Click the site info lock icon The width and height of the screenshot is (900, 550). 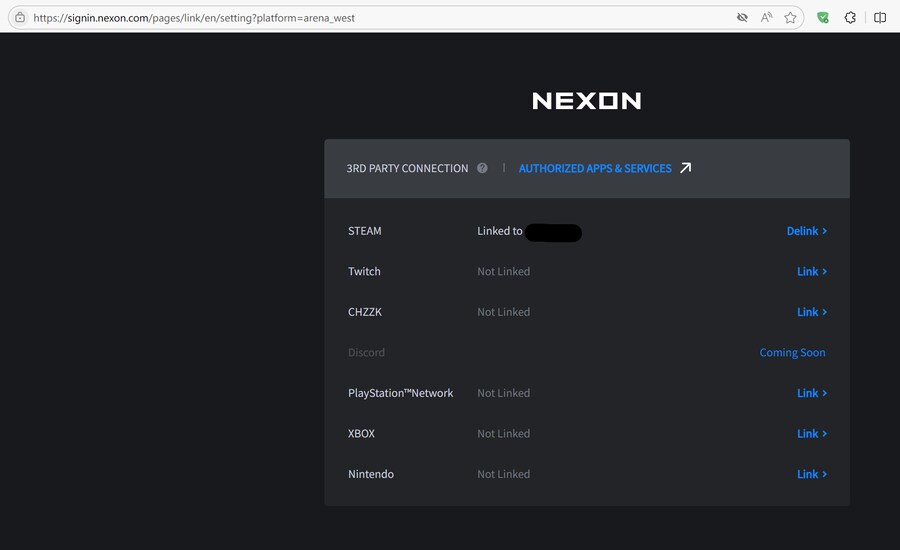pos(20,18)
